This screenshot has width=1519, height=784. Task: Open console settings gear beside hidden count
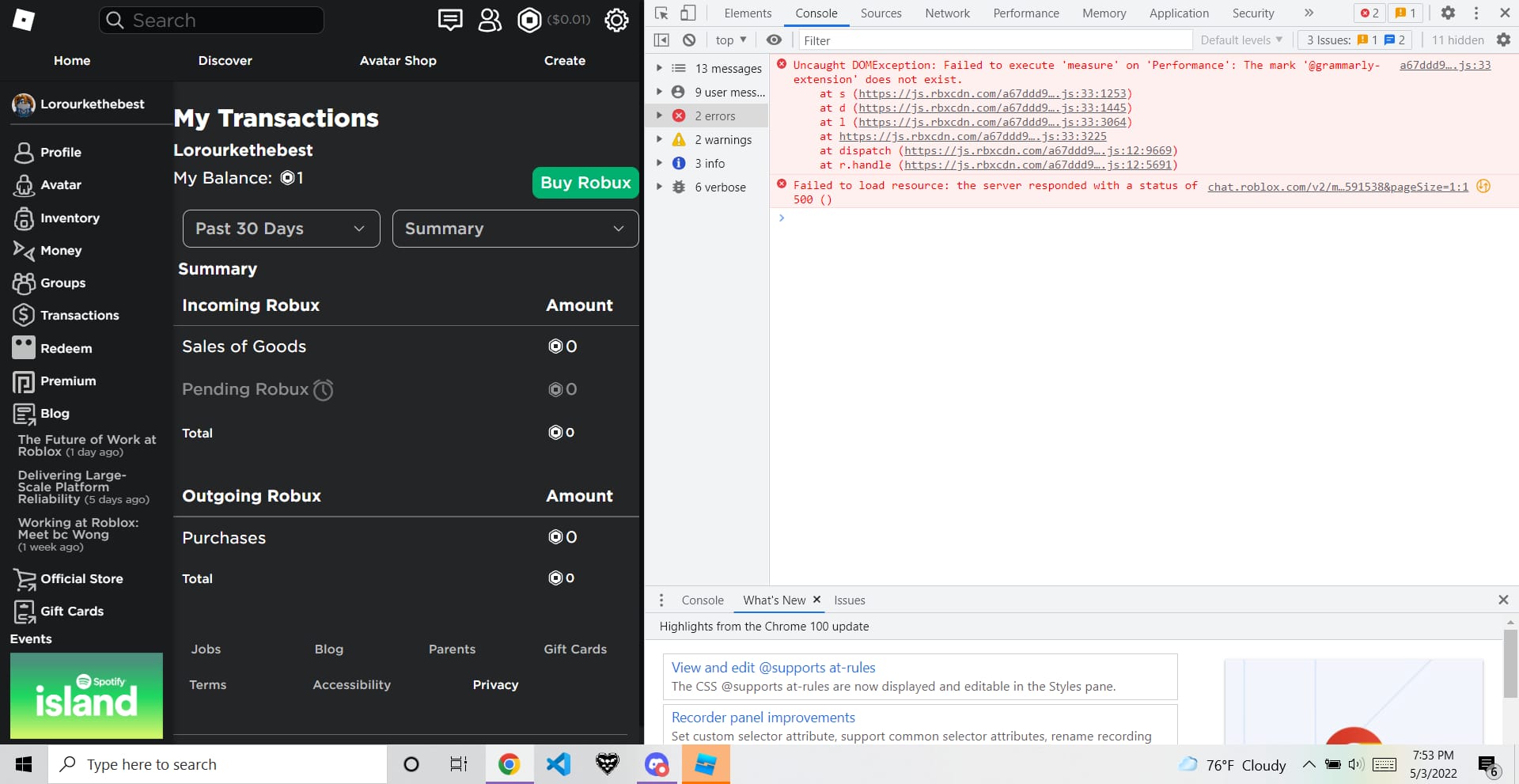point(1503,40)
